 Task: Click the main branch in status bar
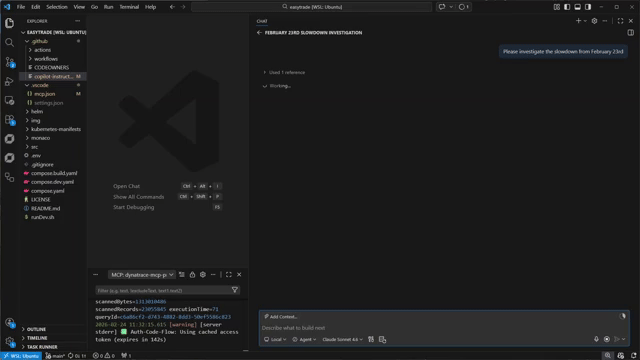point(55,356)
